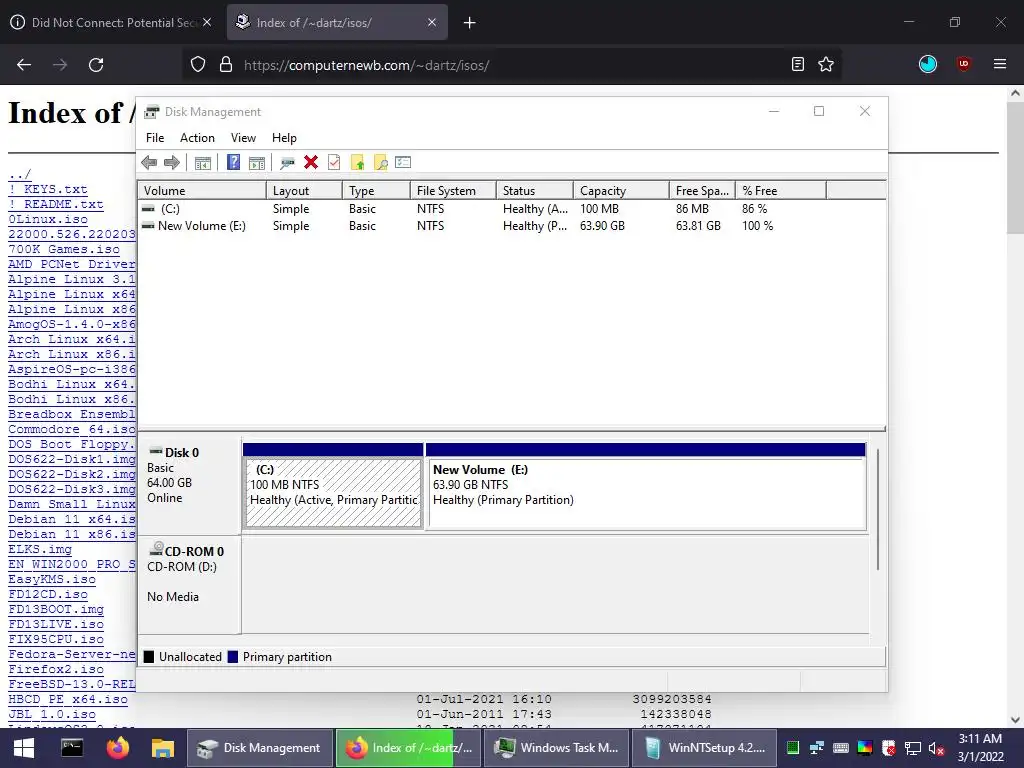The width and height of the screenshot is (1024, 768).
Task: Open the HBCD_PE_x64.iso link
Action: (x=68, y=699)
